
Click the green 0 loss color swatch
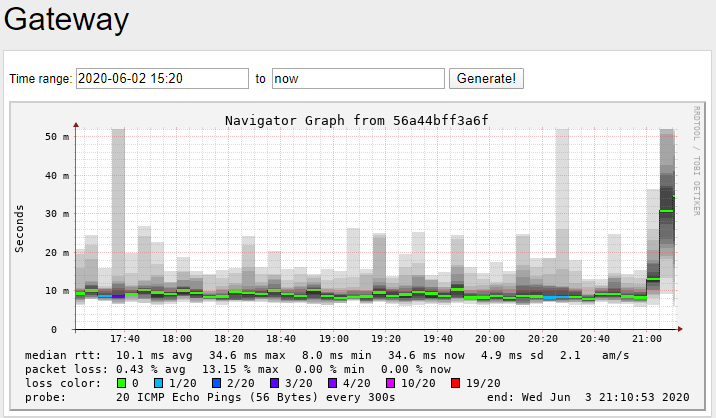click(x=121, y=383)
